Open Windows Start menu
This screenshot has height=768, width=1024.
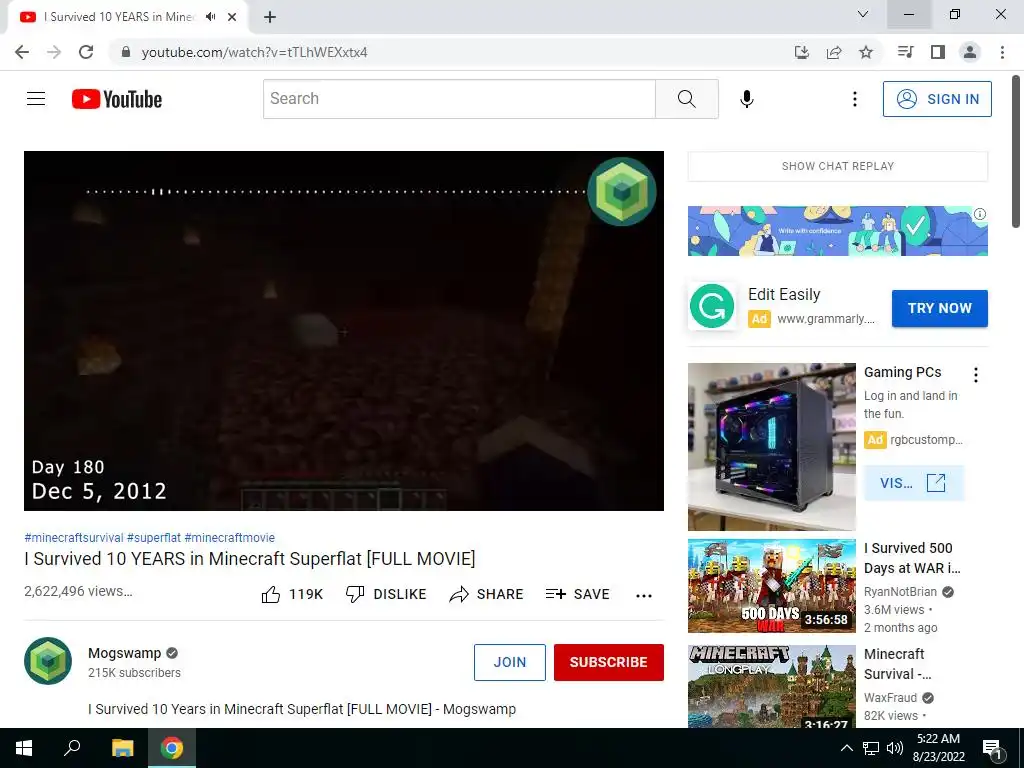click(x=24, y=748)
